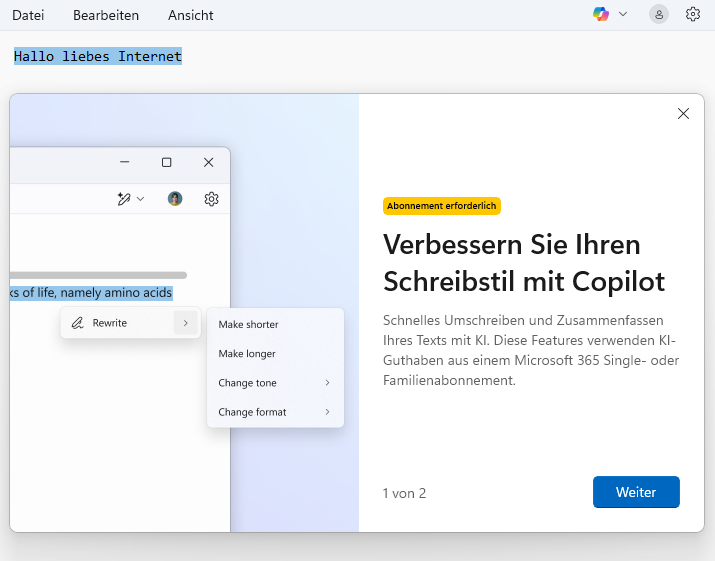This screenshot has height=561, width=715.
Task: Click the selected text Hallo liebes Internet
Action: pyautogui.click(x=98, y=56)
